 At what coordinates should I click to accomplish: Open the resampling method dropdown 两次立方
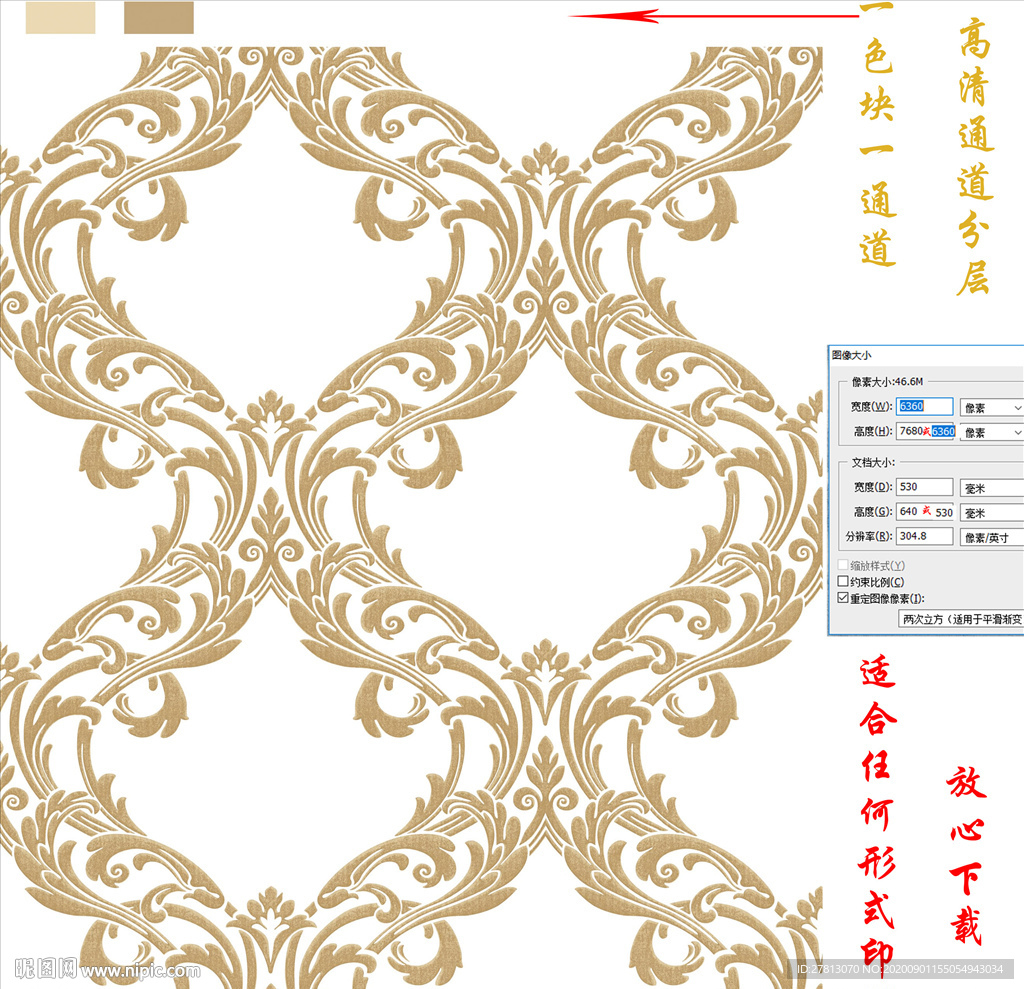pyautogui.click(x=961, y=619)
